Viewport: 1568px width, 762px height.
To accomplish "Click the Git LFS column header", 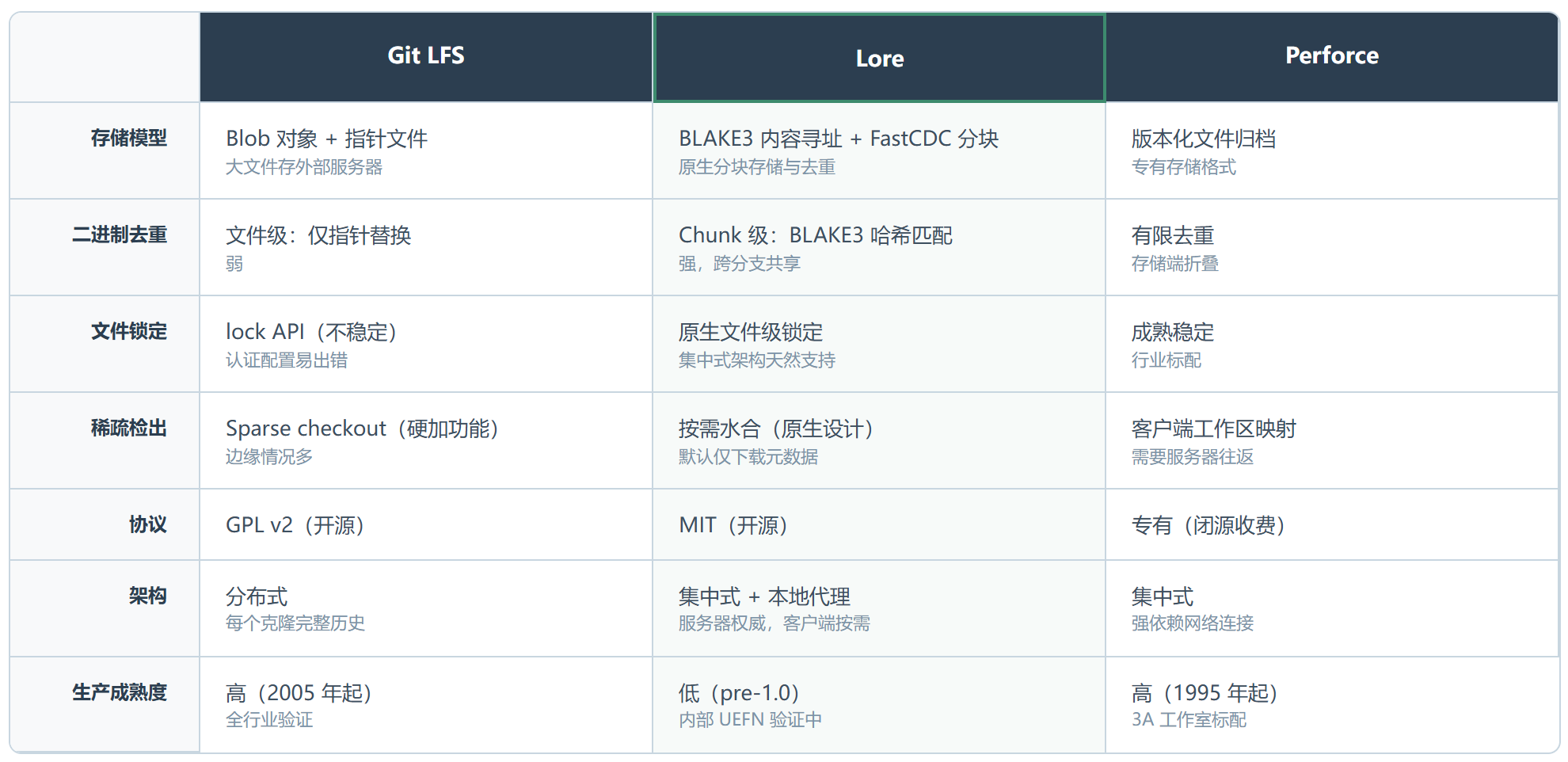I will pos(426,56).
